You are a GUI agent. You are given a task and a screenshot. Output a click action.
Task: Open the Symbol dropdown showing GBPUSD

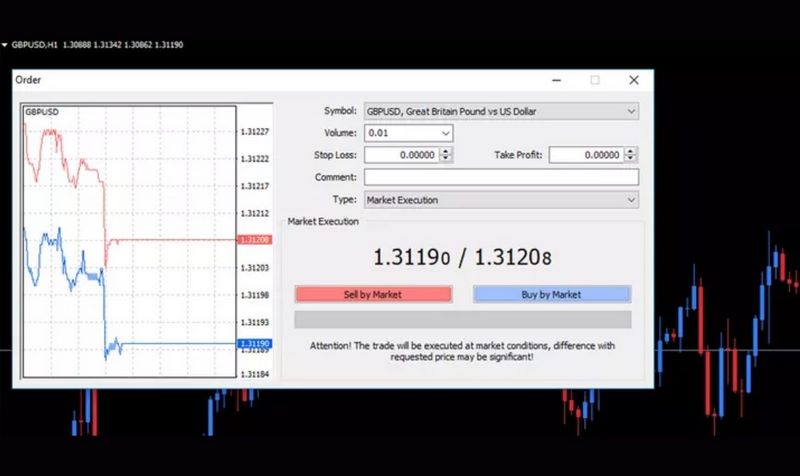pos(500,111)
